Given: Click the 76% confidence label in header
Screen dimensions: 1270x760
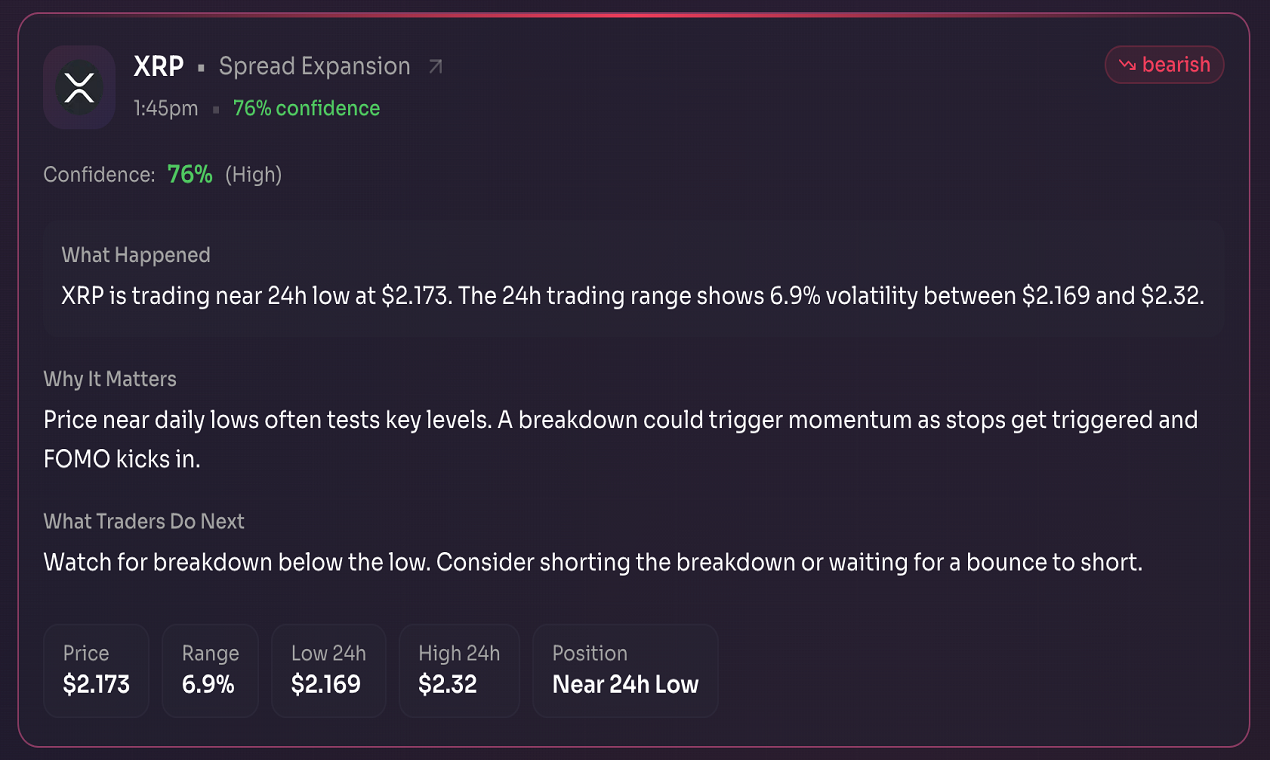Looking at the screenshot, I should coord(306,108).
